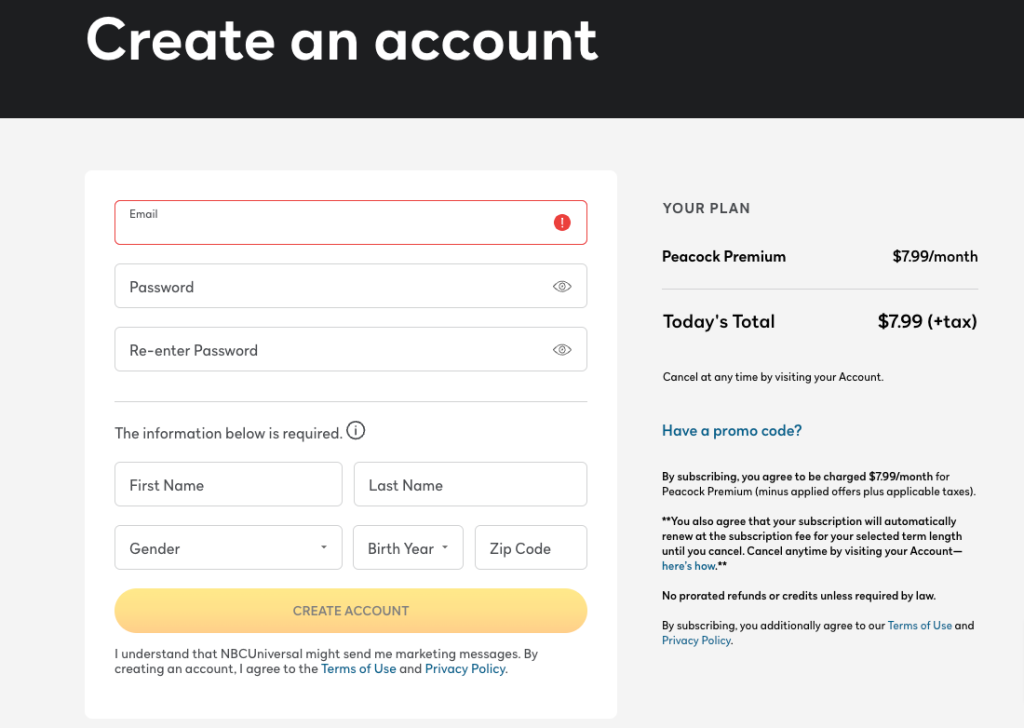Select the Re-enter Password field
Viewport: 1024px width, 728px height.
point(351,349)
